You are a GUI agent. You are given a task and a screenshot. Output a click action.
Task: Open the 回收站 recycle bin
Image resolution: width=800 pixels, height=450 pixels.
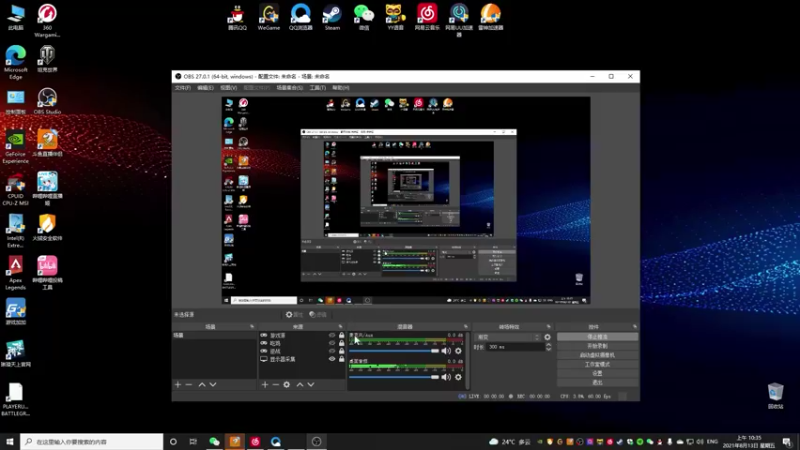click(776, 396)
